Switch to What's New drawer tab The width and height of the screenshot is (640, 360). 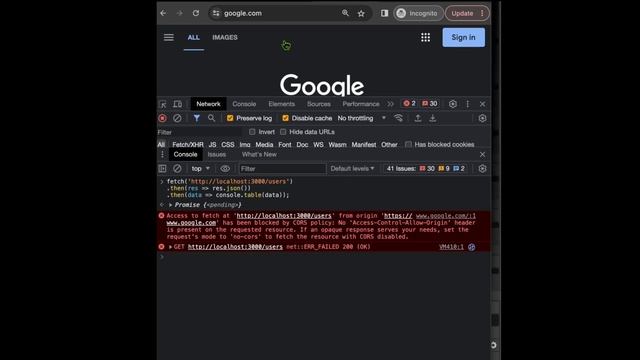[x=259, y=154]
